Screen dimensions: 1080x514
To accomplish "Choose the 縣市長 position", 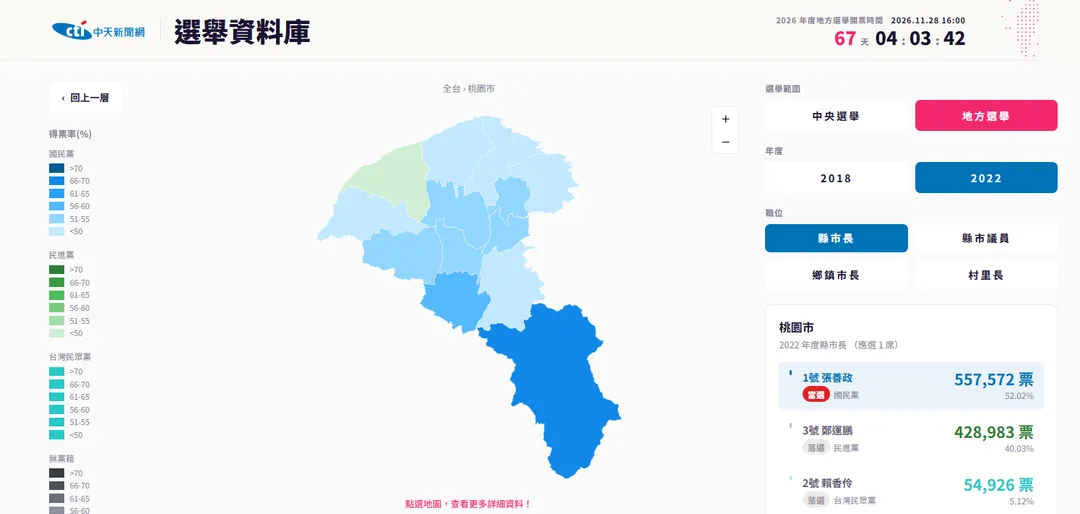I will [836, 238].
